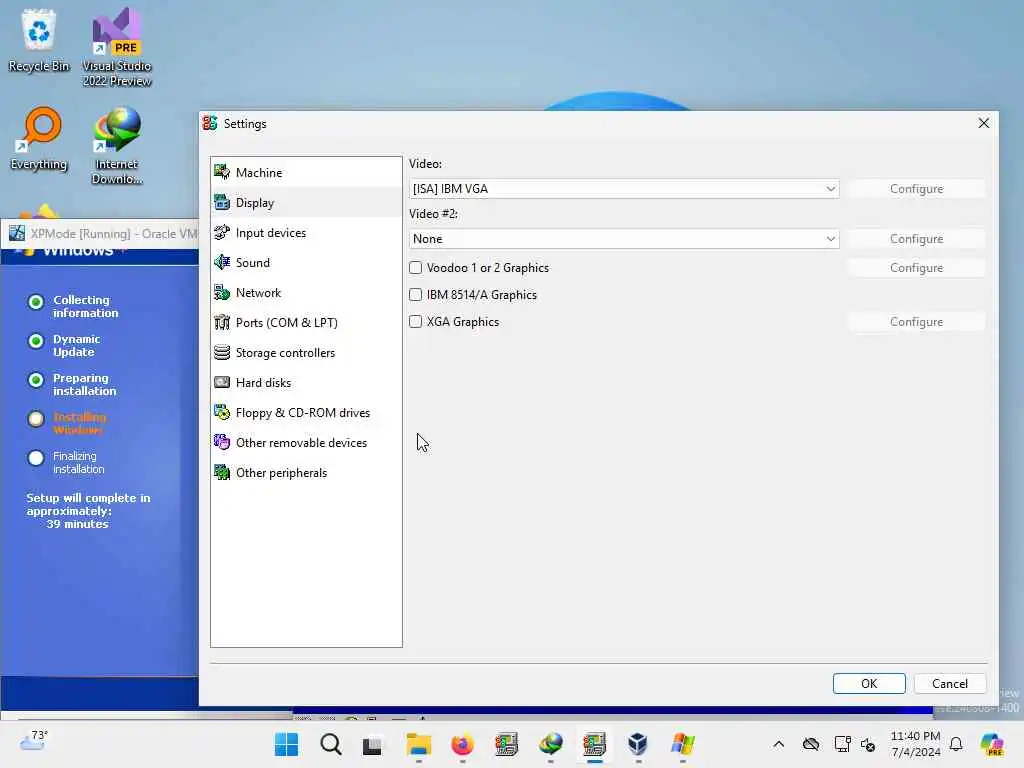Launch Firefox from the taskbar

(462, 744)
